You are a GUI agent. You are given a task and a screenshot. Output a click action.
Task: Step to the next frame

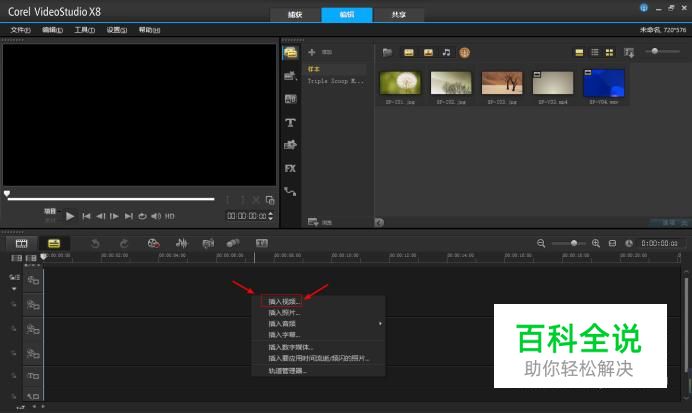tap(114, 216)
